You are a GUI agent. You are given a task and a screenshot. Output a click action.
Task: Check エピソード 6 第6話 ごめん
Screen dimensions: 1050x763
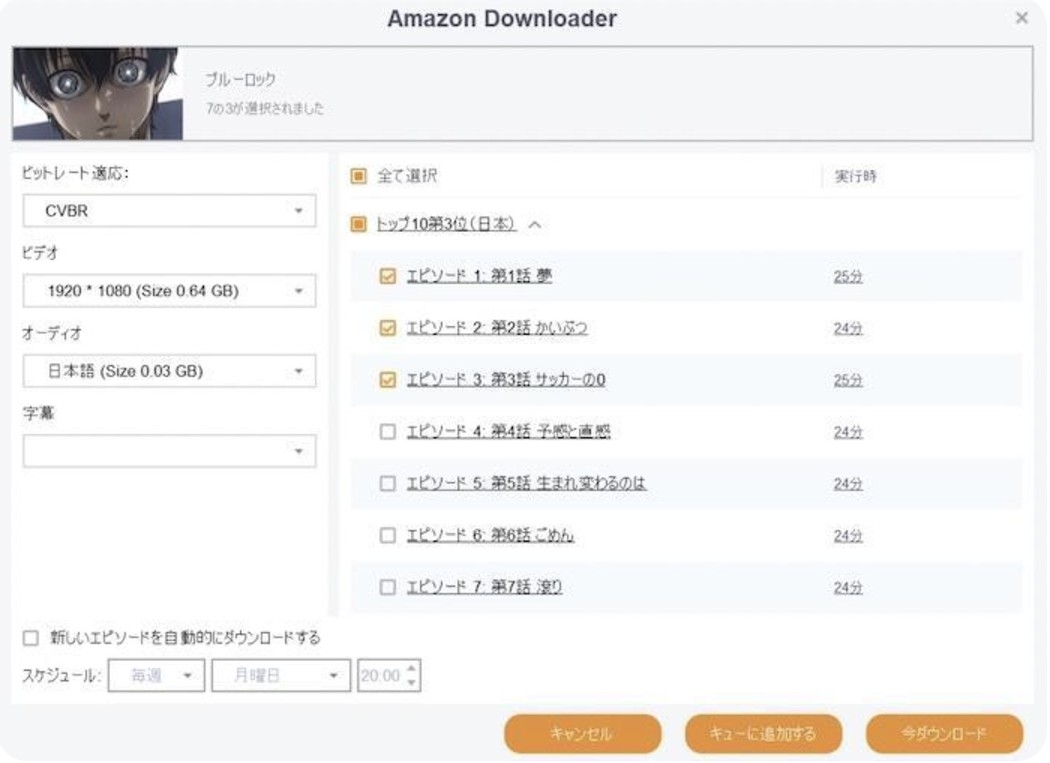(387, 535)
